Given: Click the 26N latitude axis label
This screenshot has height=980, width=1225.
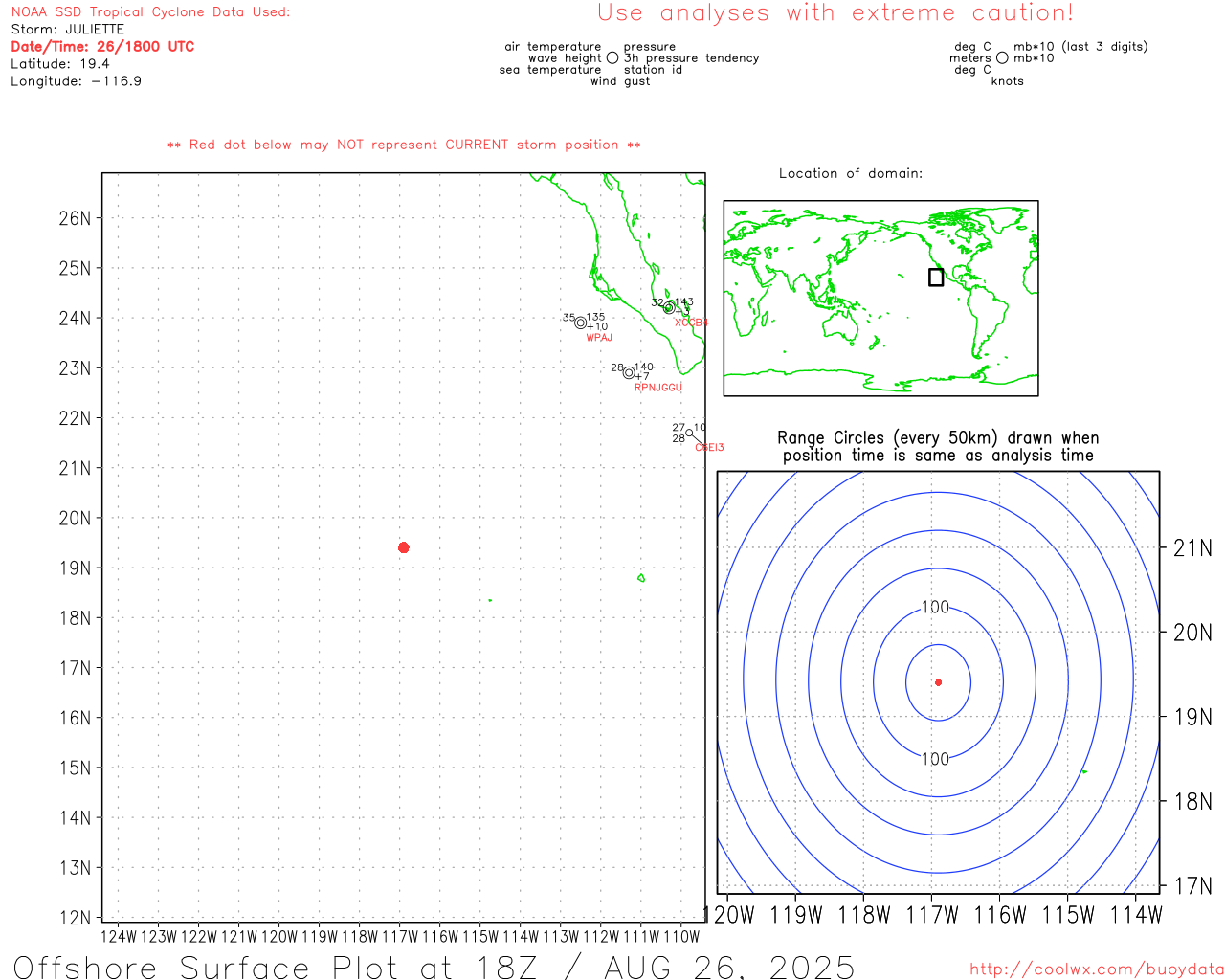Looking at the screenshot, I should [x=75, y=218].
